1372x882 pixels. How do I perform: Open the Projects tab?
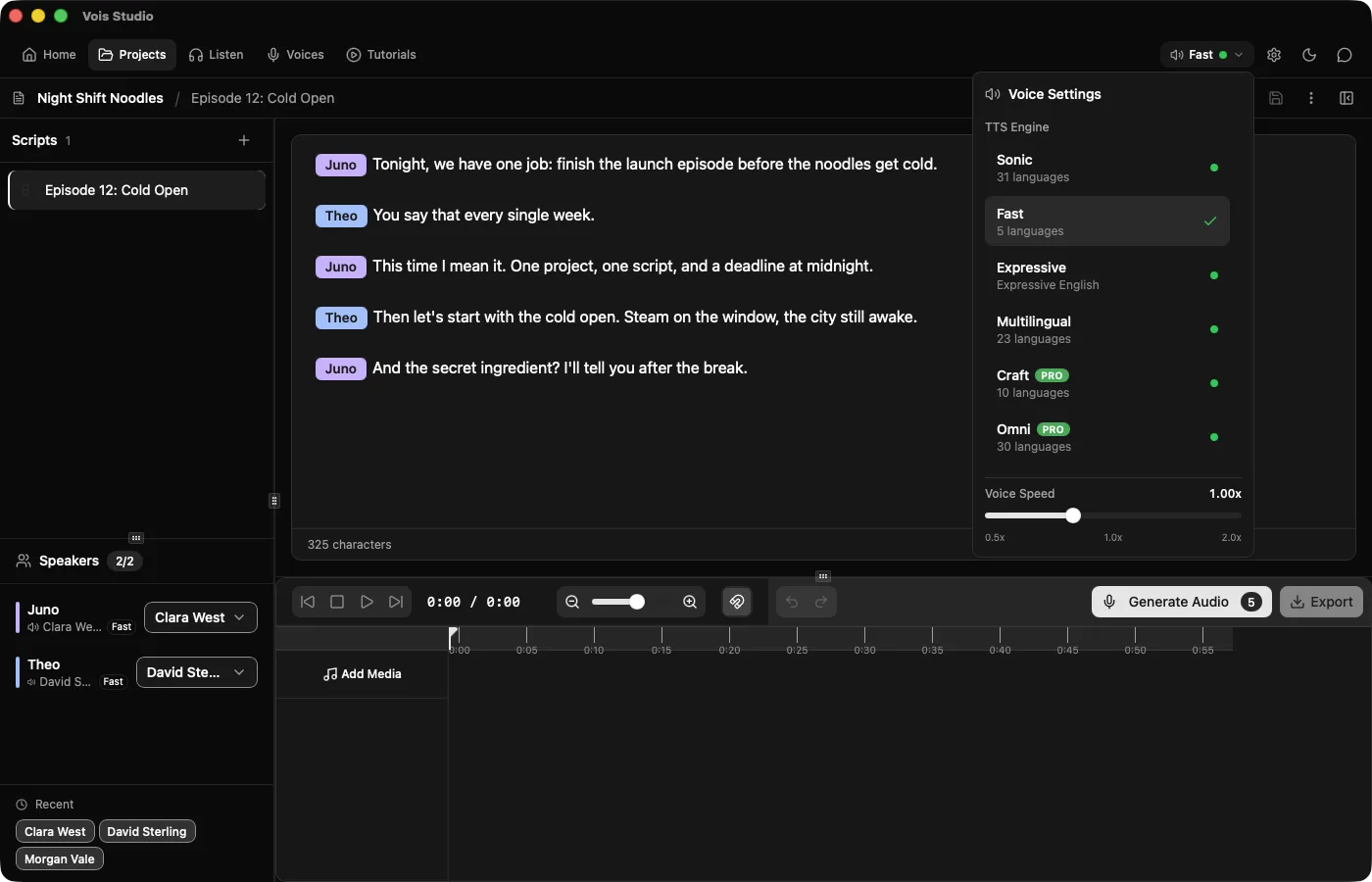coord(132,55)
